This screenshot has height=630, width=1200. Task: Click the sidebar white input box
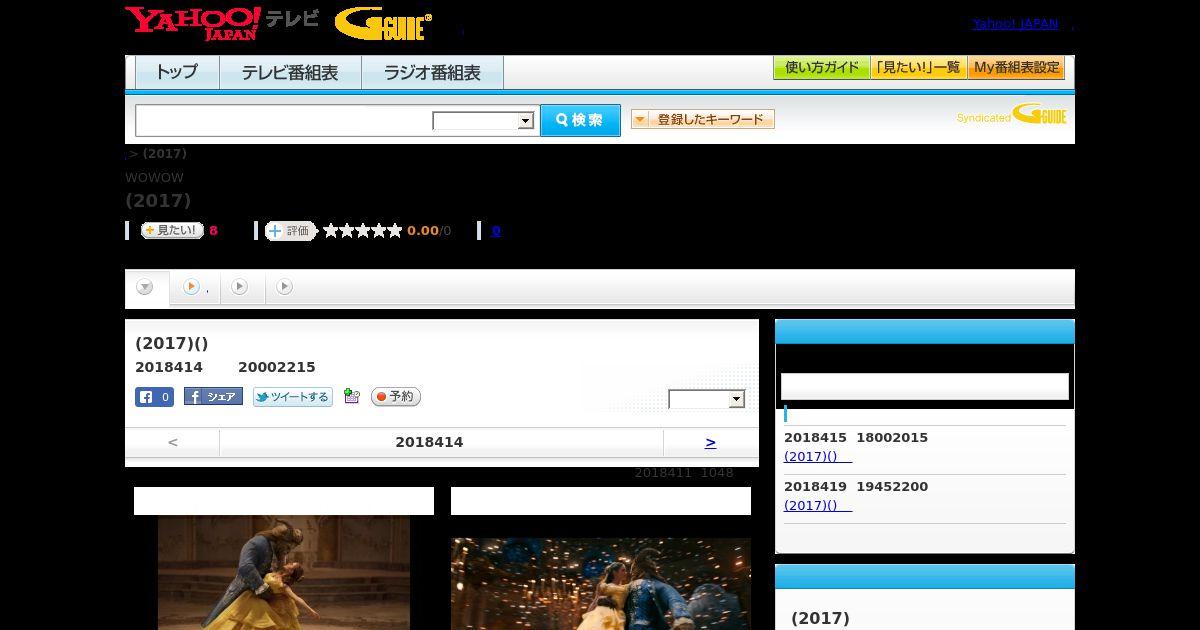click(925, 387)
